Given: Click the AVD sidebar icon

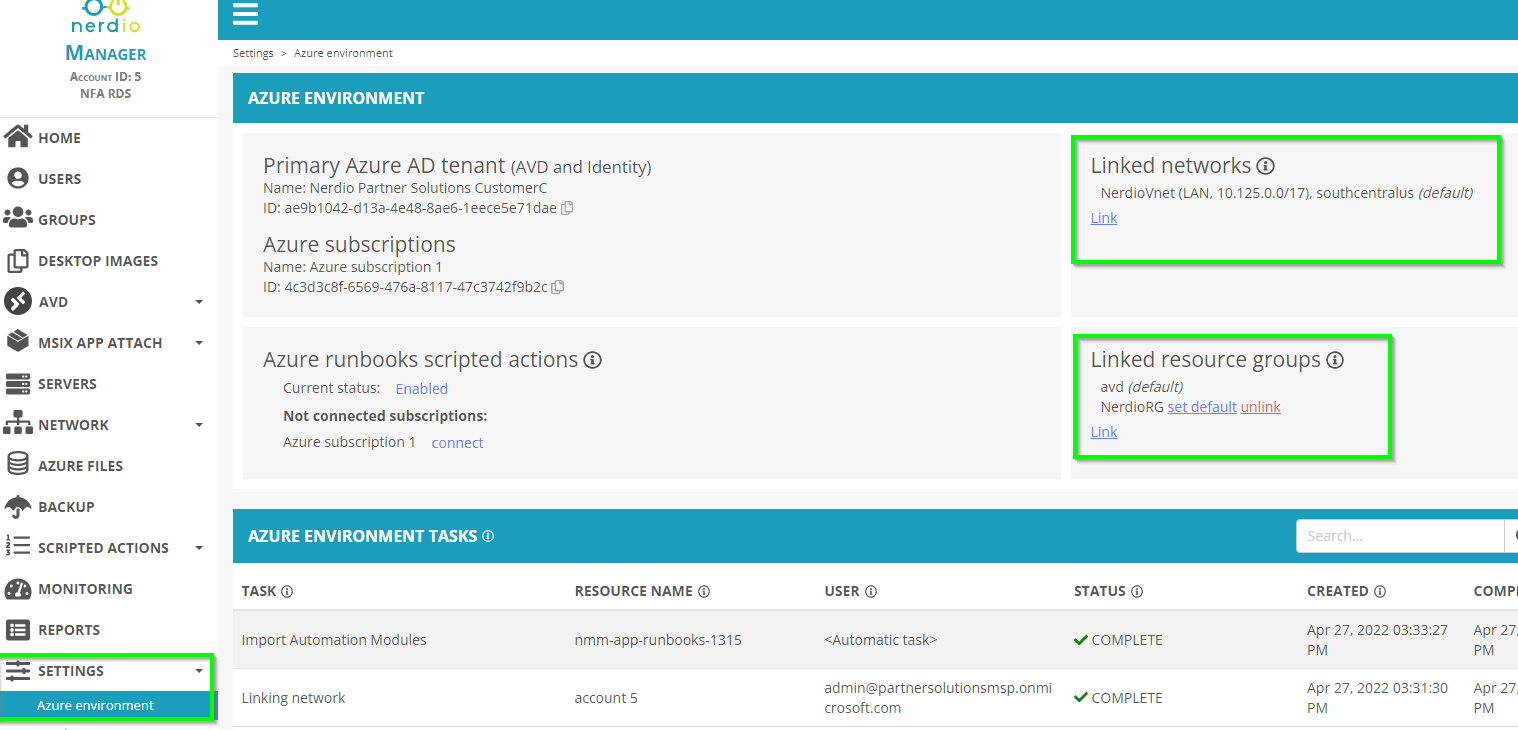Looking at the screenshot, I should coord(18,301).
